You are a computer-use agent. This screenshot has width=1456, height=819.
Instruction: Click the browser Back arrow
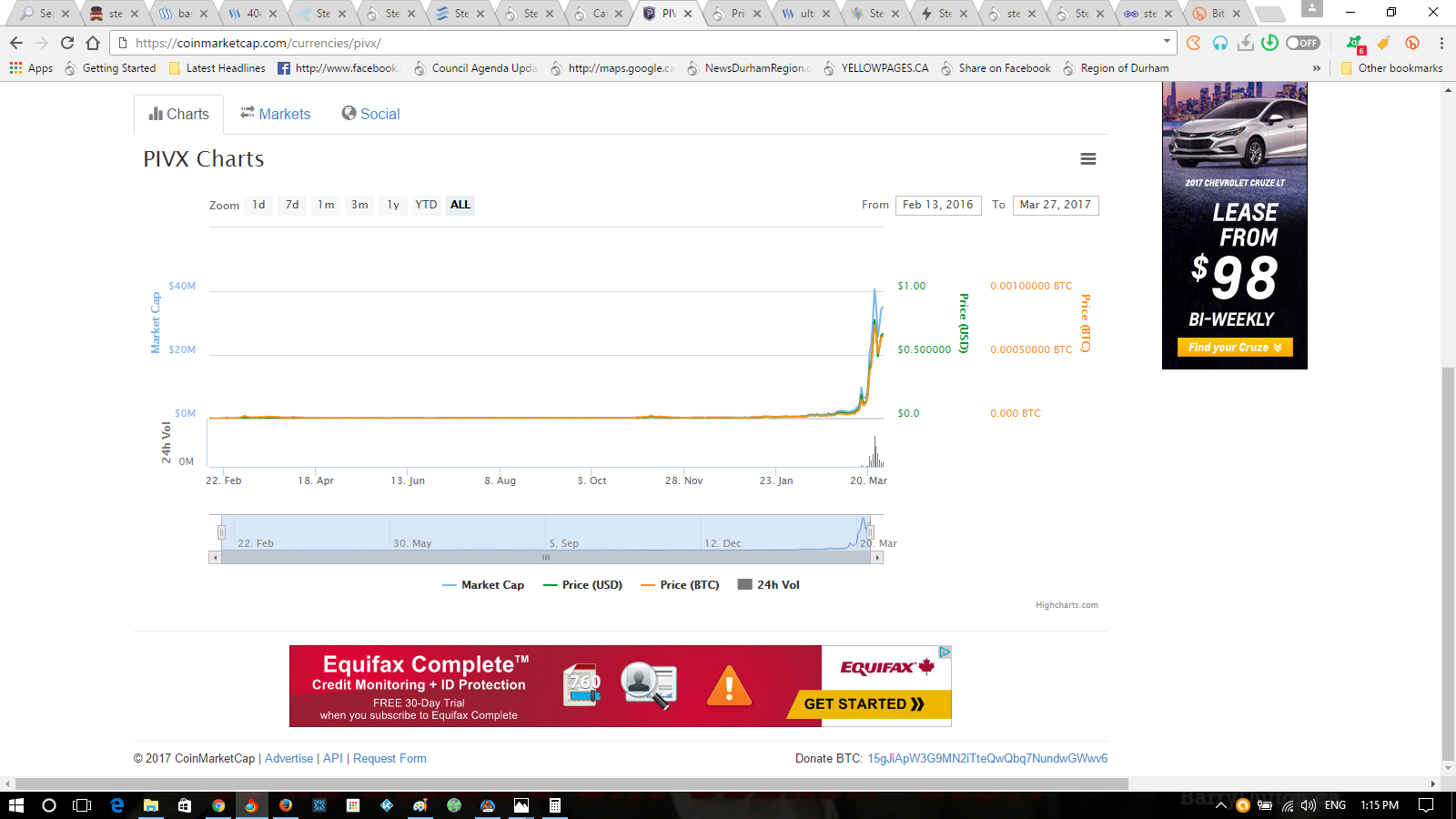(16, 43)
